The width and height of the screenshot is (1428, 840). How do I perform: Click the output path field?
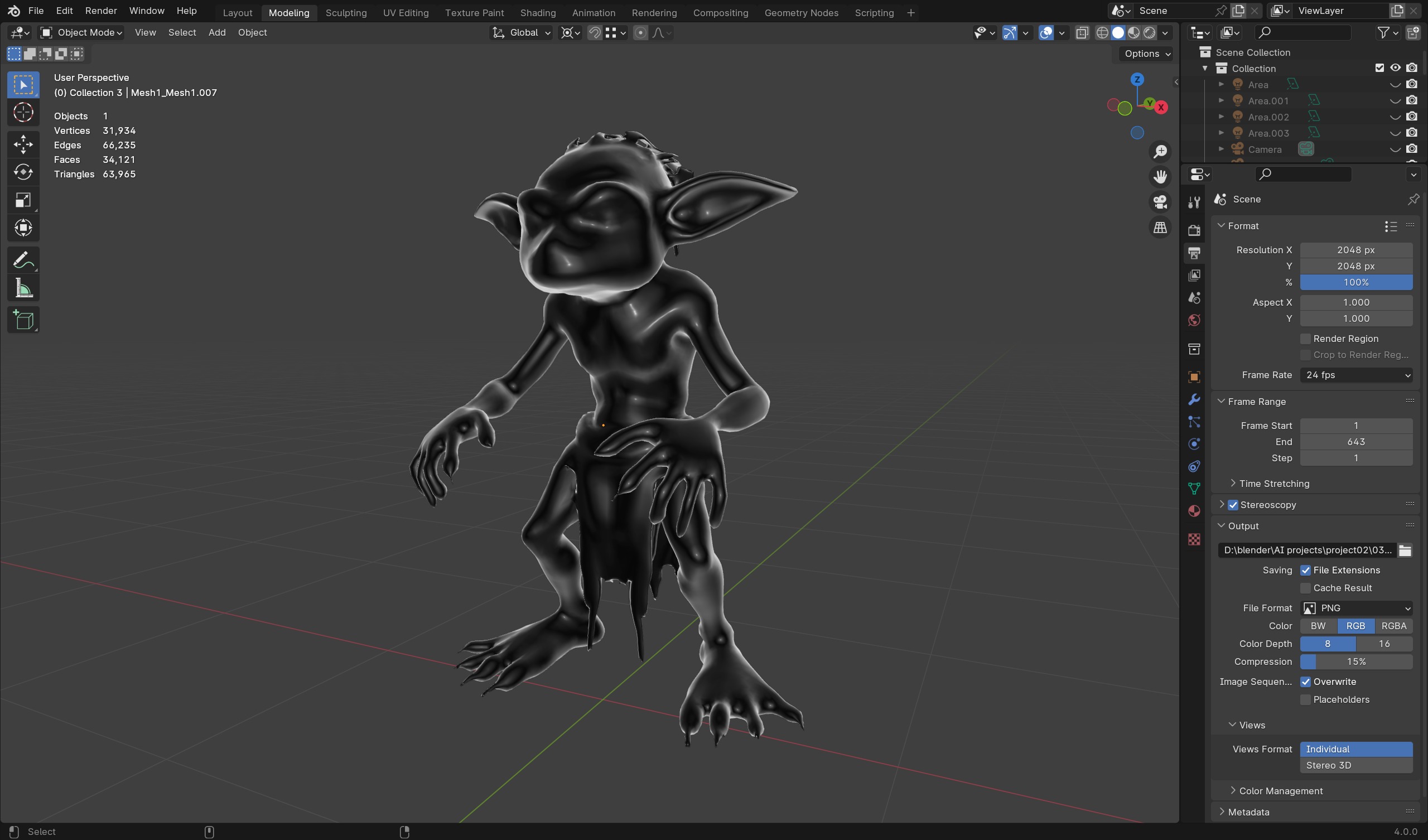point(1308,550)
